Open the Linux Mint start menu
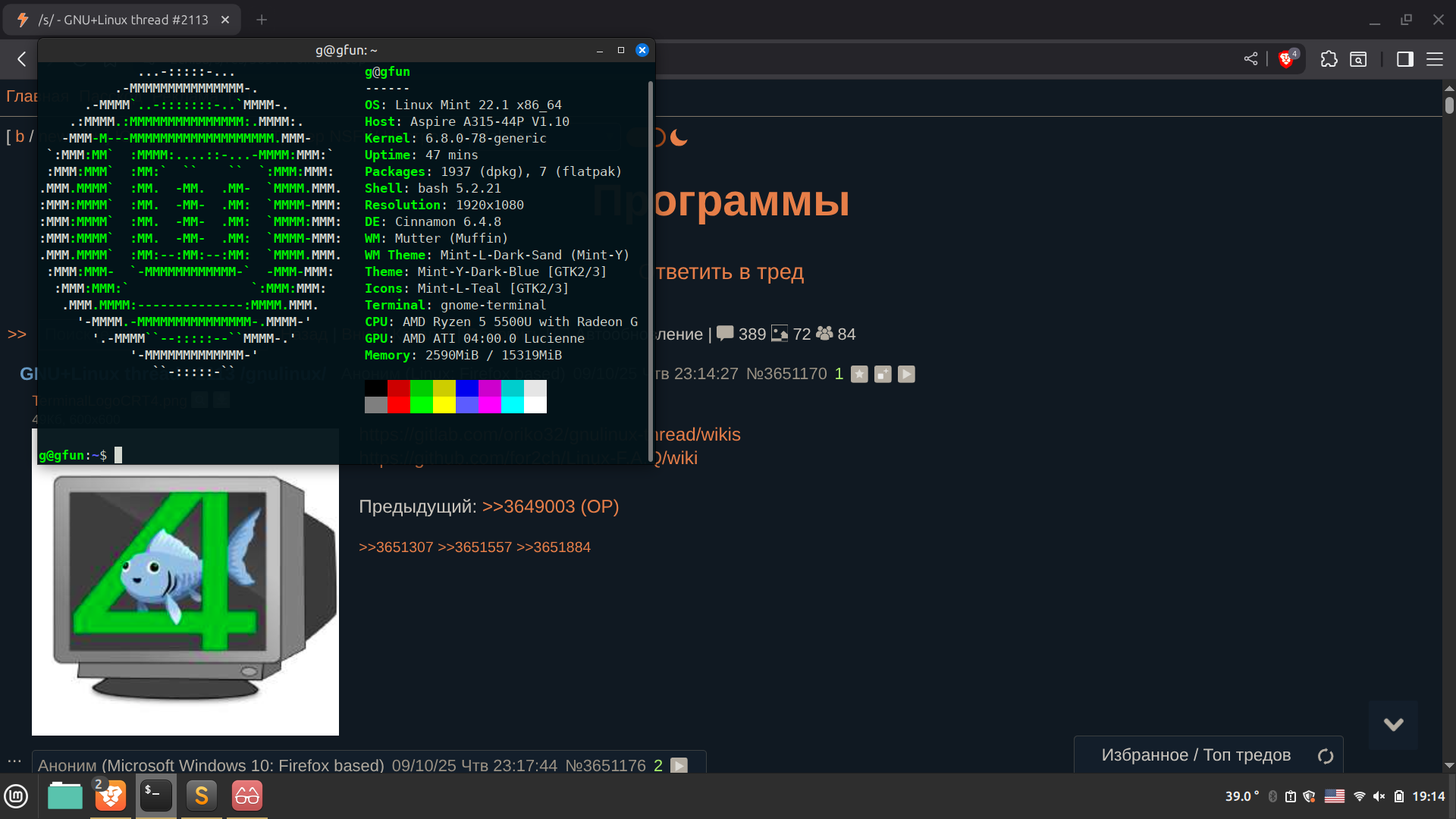 point(16,795)
